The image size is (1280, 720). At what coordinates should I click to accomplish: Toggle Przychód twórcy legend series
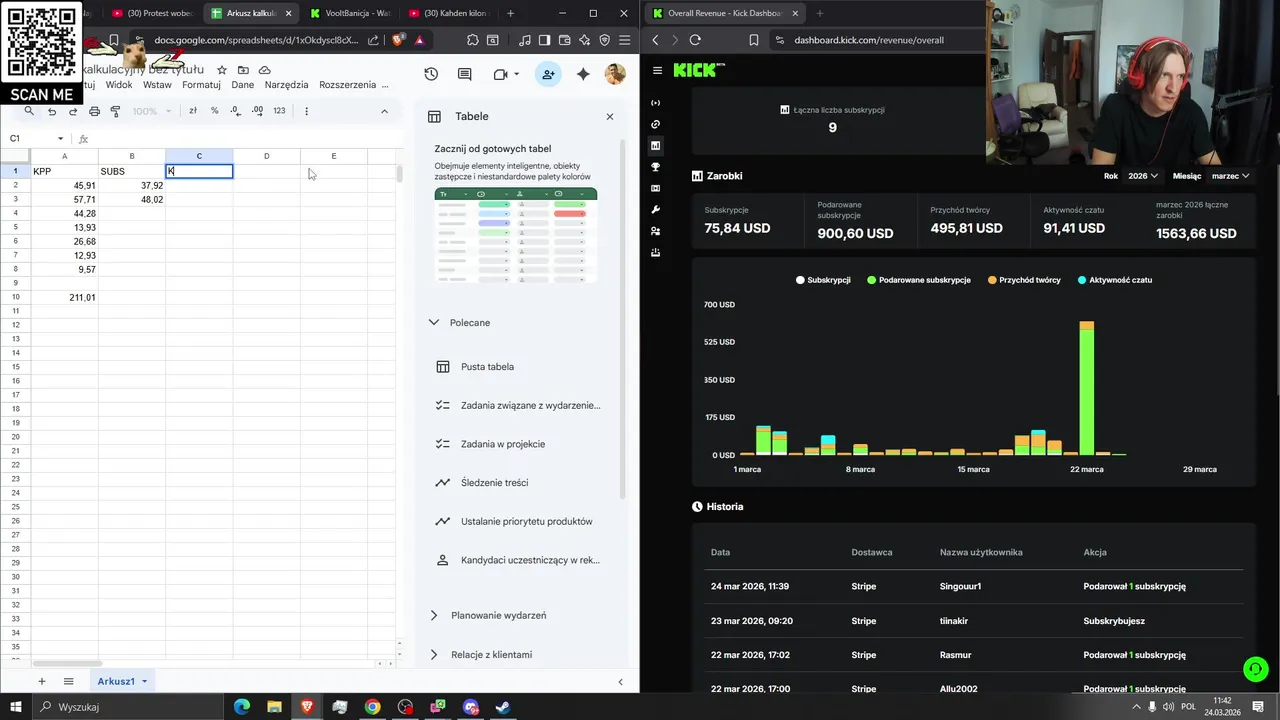(x=1024, y=280)
